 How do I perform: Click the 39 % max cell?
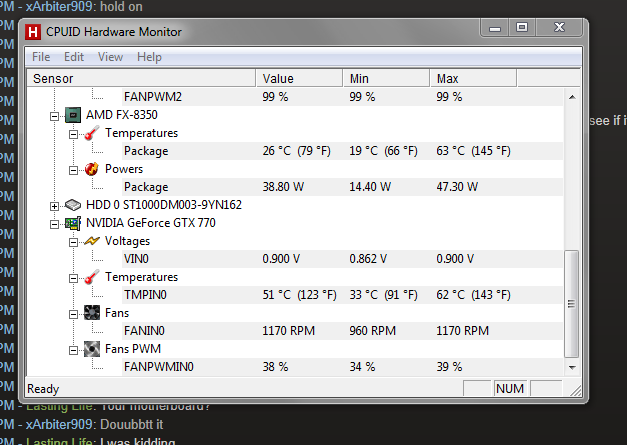click(449, 367)
